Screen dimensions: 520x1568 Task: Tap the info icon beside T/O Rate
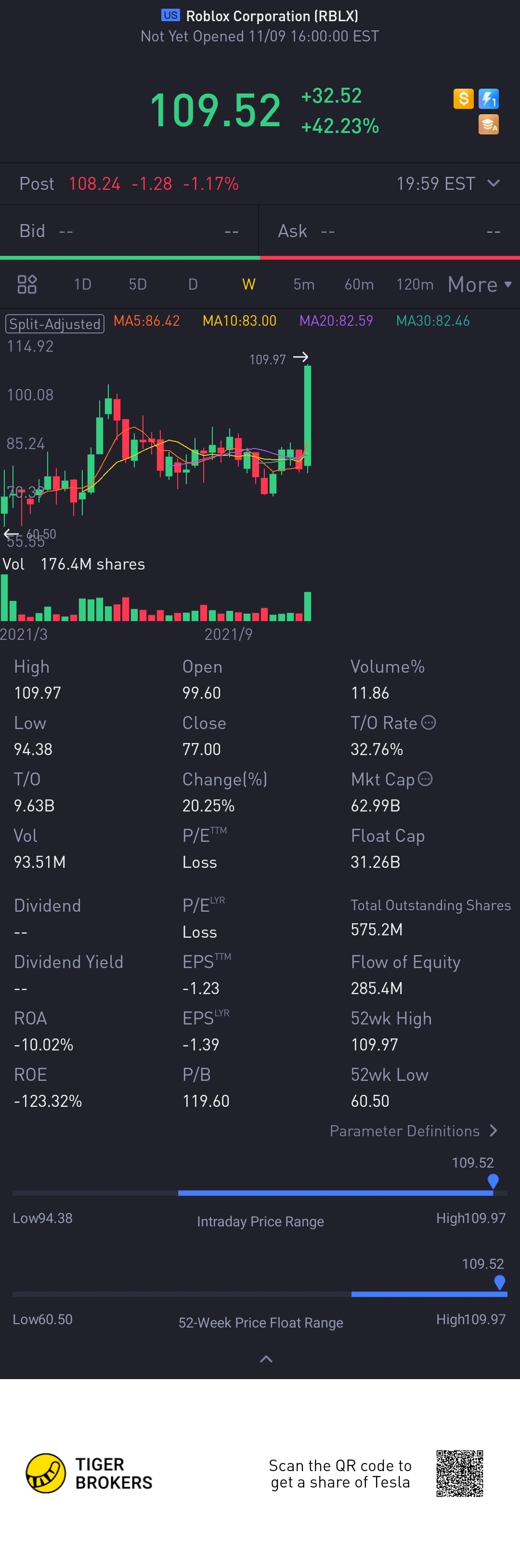click(429, 722)
